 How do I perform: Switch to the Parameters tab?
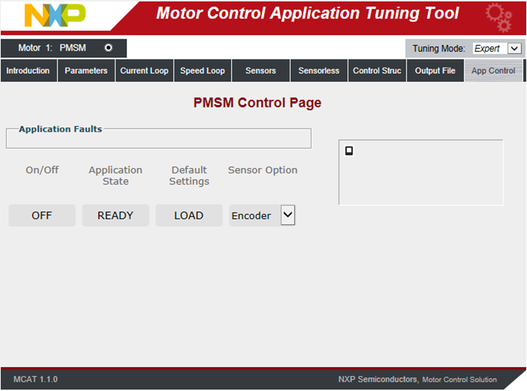click(86, 71)
